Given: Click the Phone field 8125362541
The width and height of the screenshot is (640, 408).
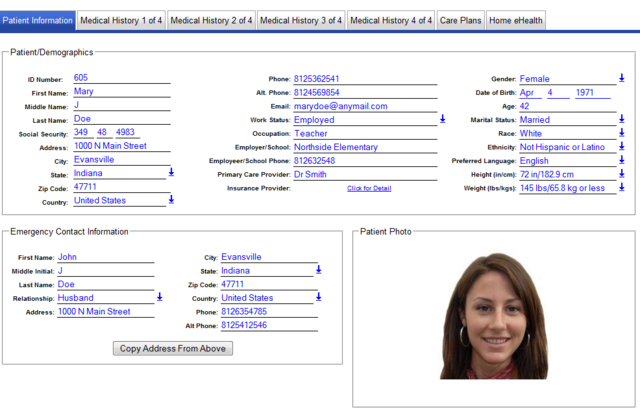Looking at the screenshot, I should coord(365,79).
